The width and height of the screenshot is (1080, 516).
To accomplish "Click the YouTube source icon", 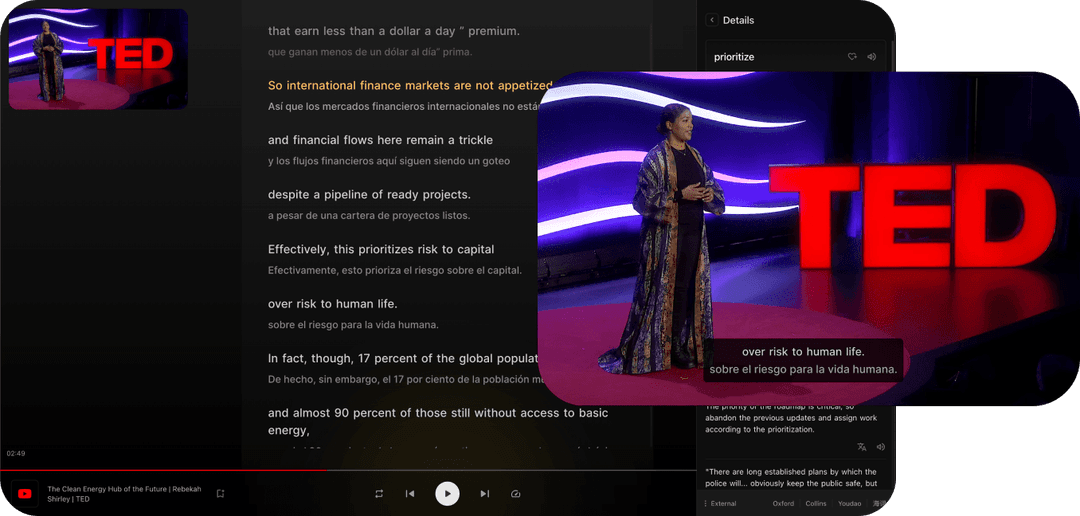I will pyautogui.click(x=25, y=493).
